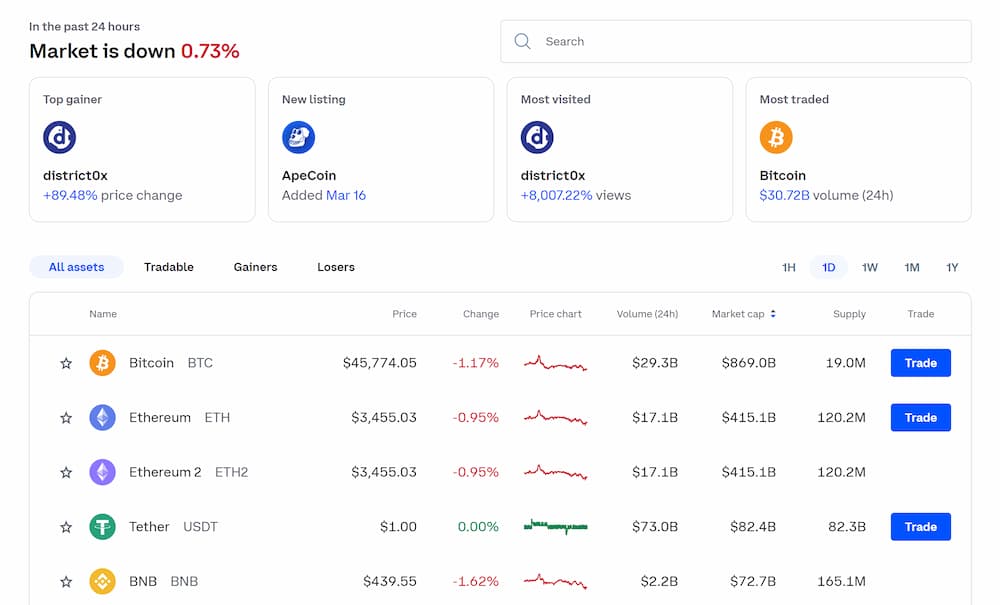The height and width of the screenshot is (605, 1000).
Task: Star the Ethereum 2 row
Action: [66, 472]
